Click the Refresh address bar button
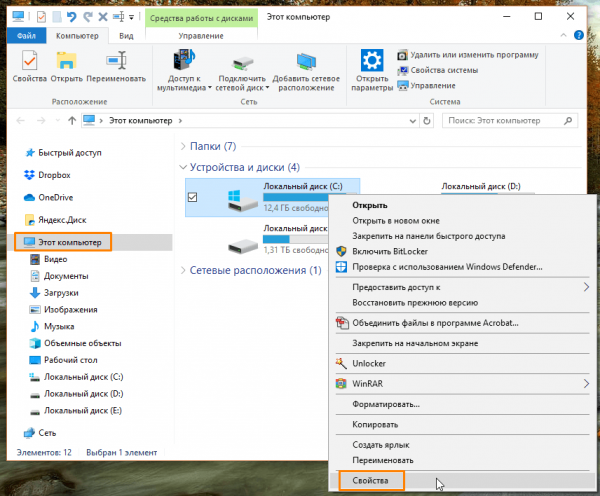This screenshot has width=600, height=496. coord(427,121)
